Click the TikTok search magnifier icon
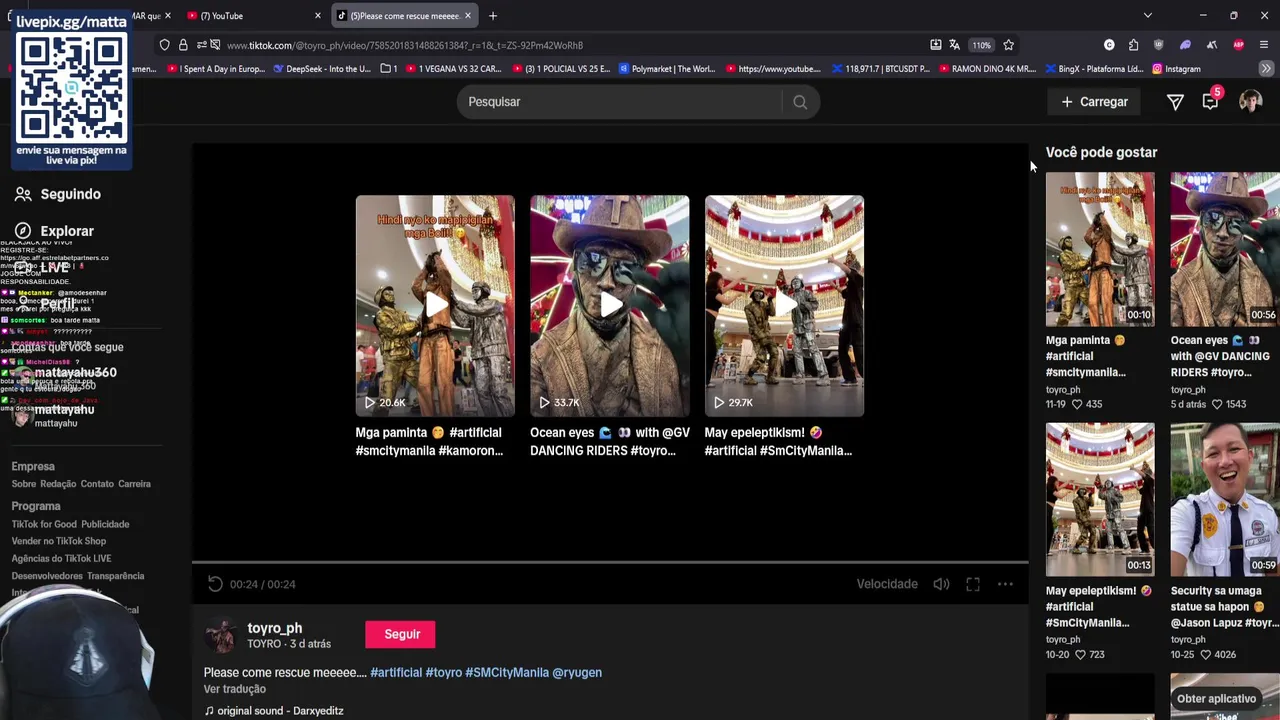1280x720 pixels. (x=800, y=102)
